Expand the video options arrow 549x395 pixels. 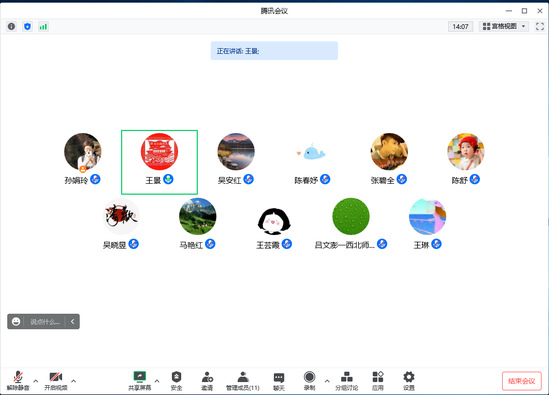click(74, 381)
